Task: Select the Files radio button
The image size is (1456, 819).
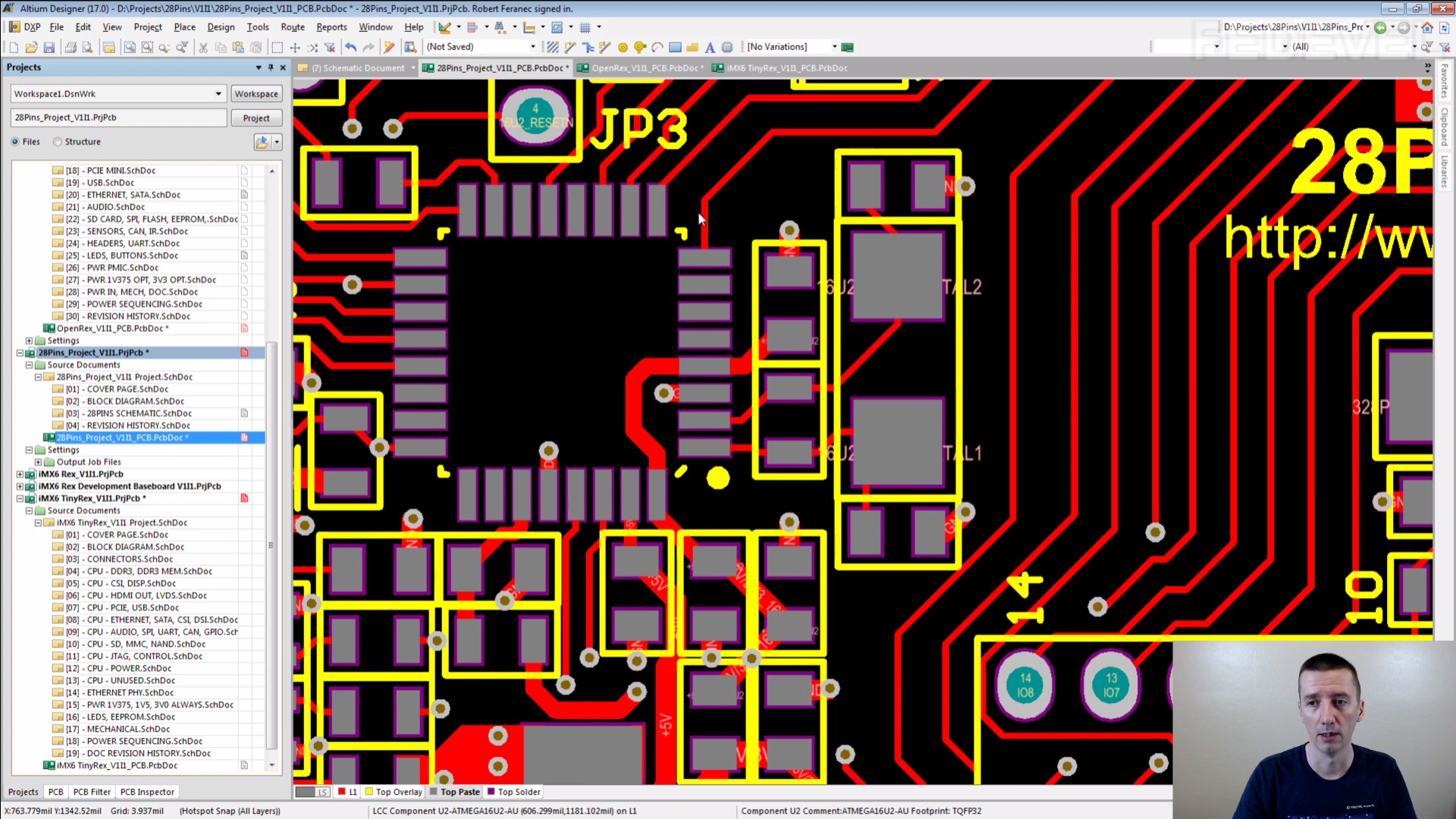Action: tap(15, 142)
